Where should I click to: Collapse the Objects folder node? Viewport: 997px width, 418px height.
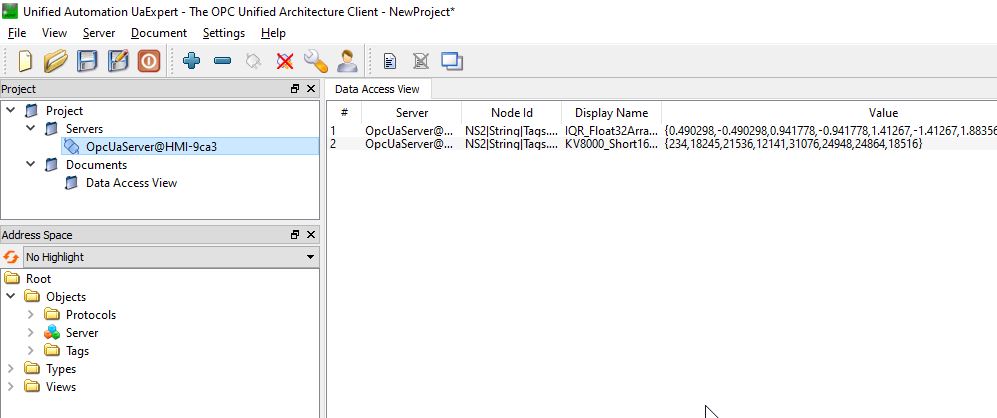pyautogui.click(x=11, y=296)
